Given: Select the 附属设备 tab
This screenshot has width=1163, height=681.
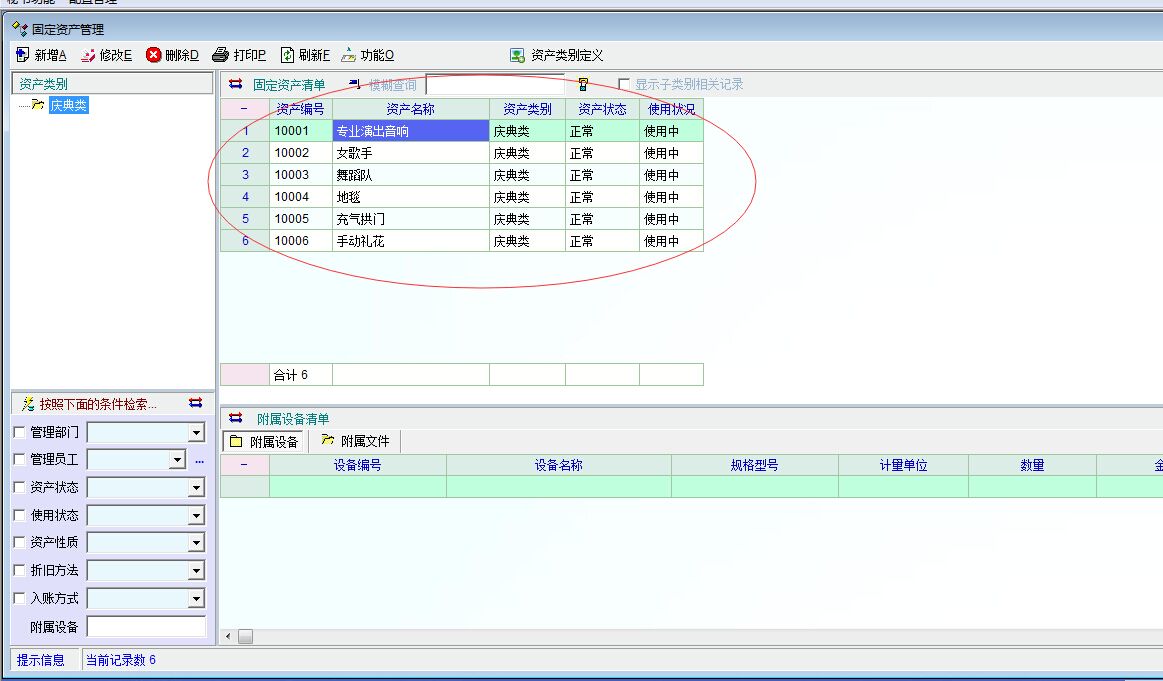Looking at the screenshot, I should coord(264,441).
